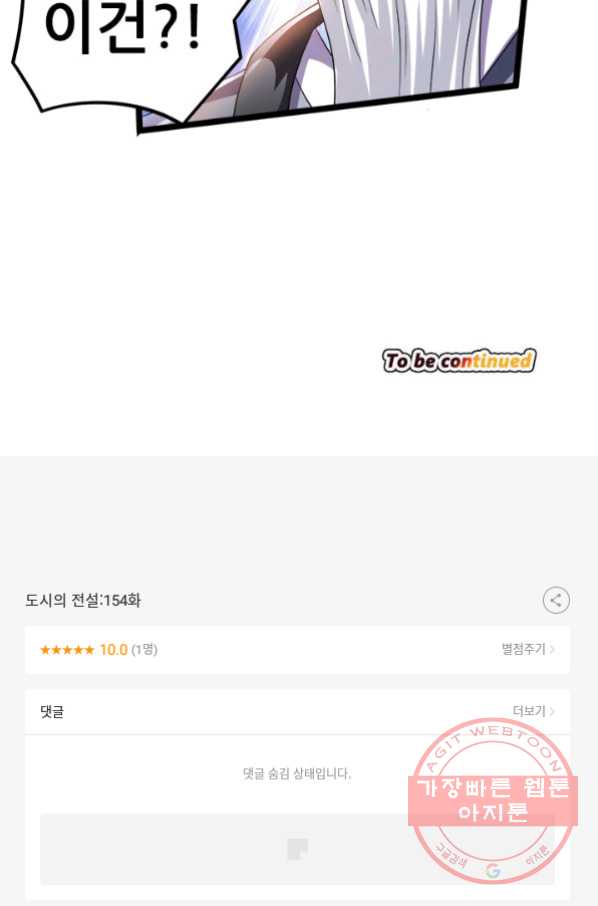
Task: Click the chevron arrow after 별점주기
Action: click(x=552, y=649)
